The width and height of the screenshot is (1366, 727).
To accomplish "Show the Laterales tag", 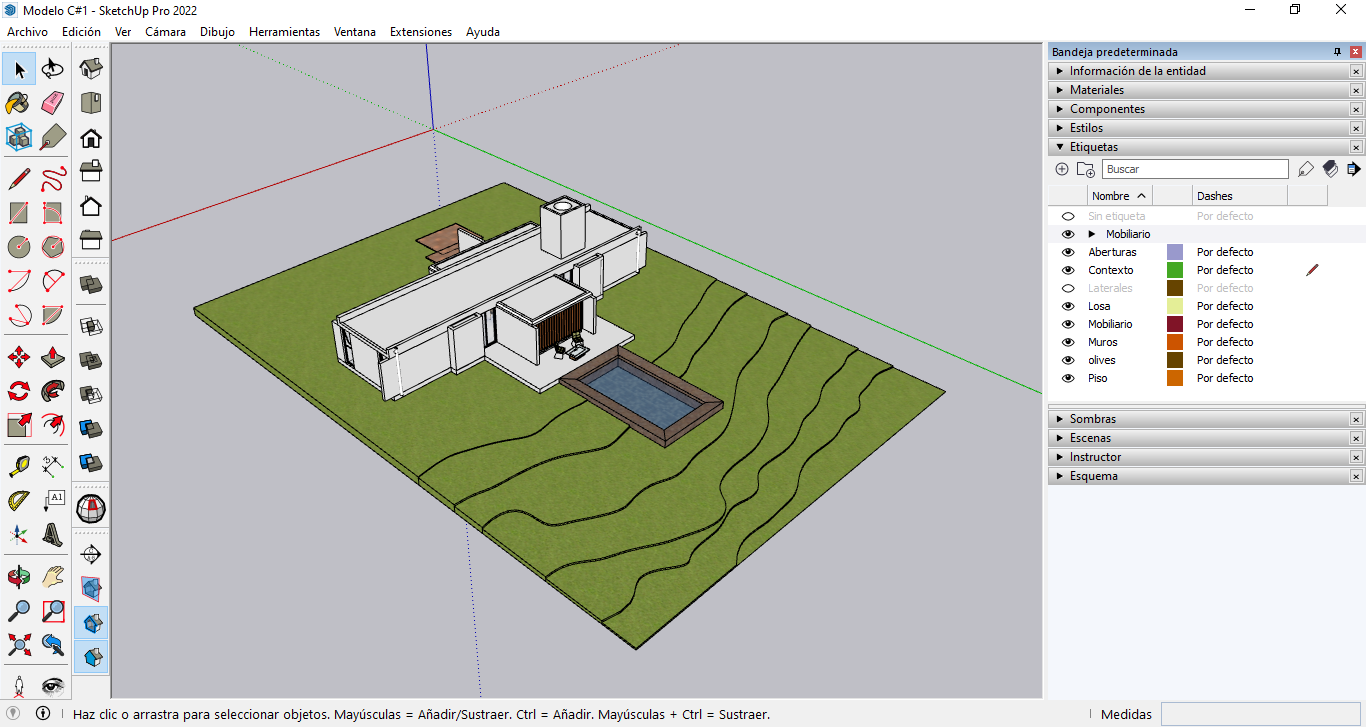I will click(1068, 288).
